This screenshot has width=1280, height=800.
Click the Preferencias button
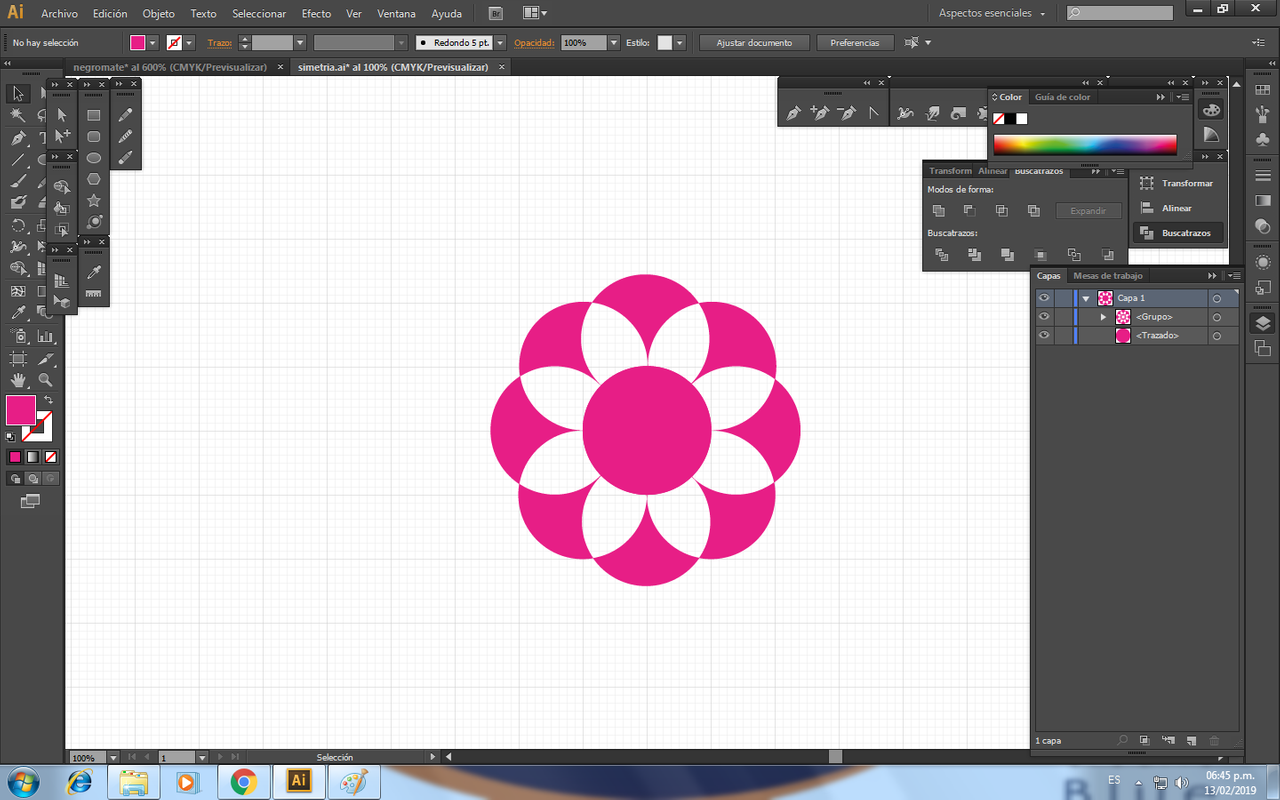[x=854, y=43]
